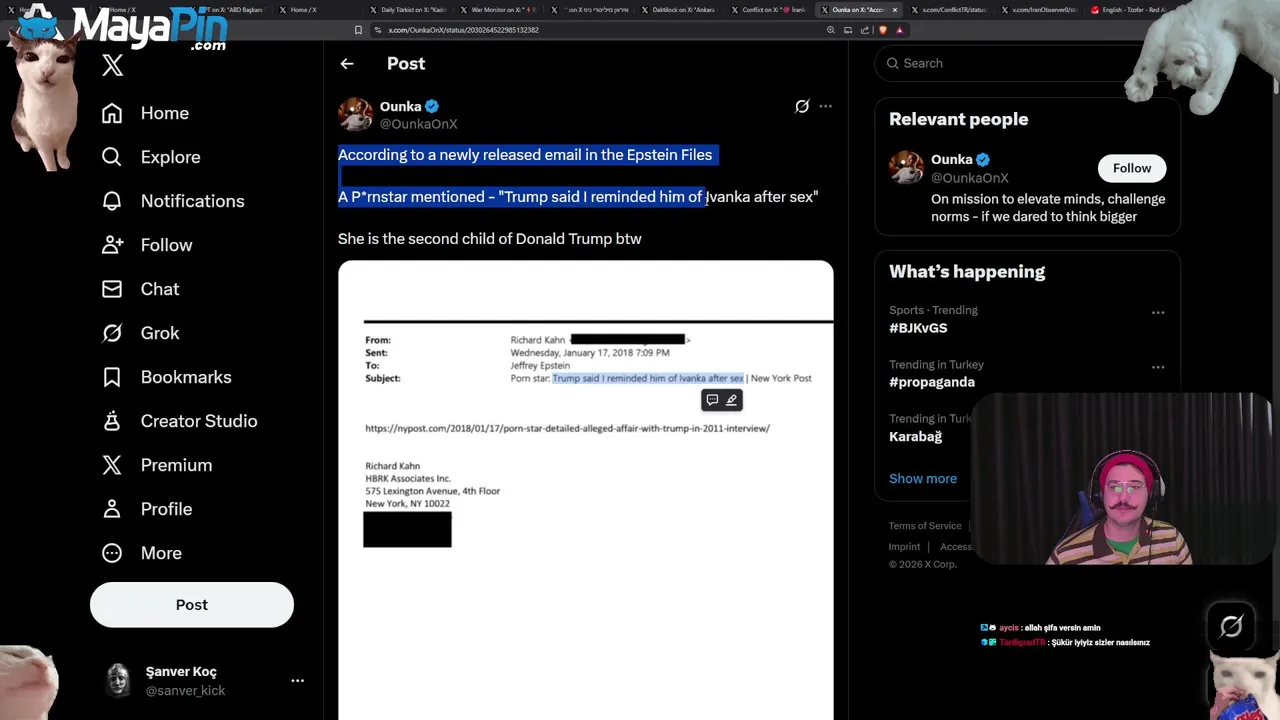The width and height of the screenshot is (1280, 720).
Task: Switch to the English - Tzofar browser tab
Action: point(1128,9)
